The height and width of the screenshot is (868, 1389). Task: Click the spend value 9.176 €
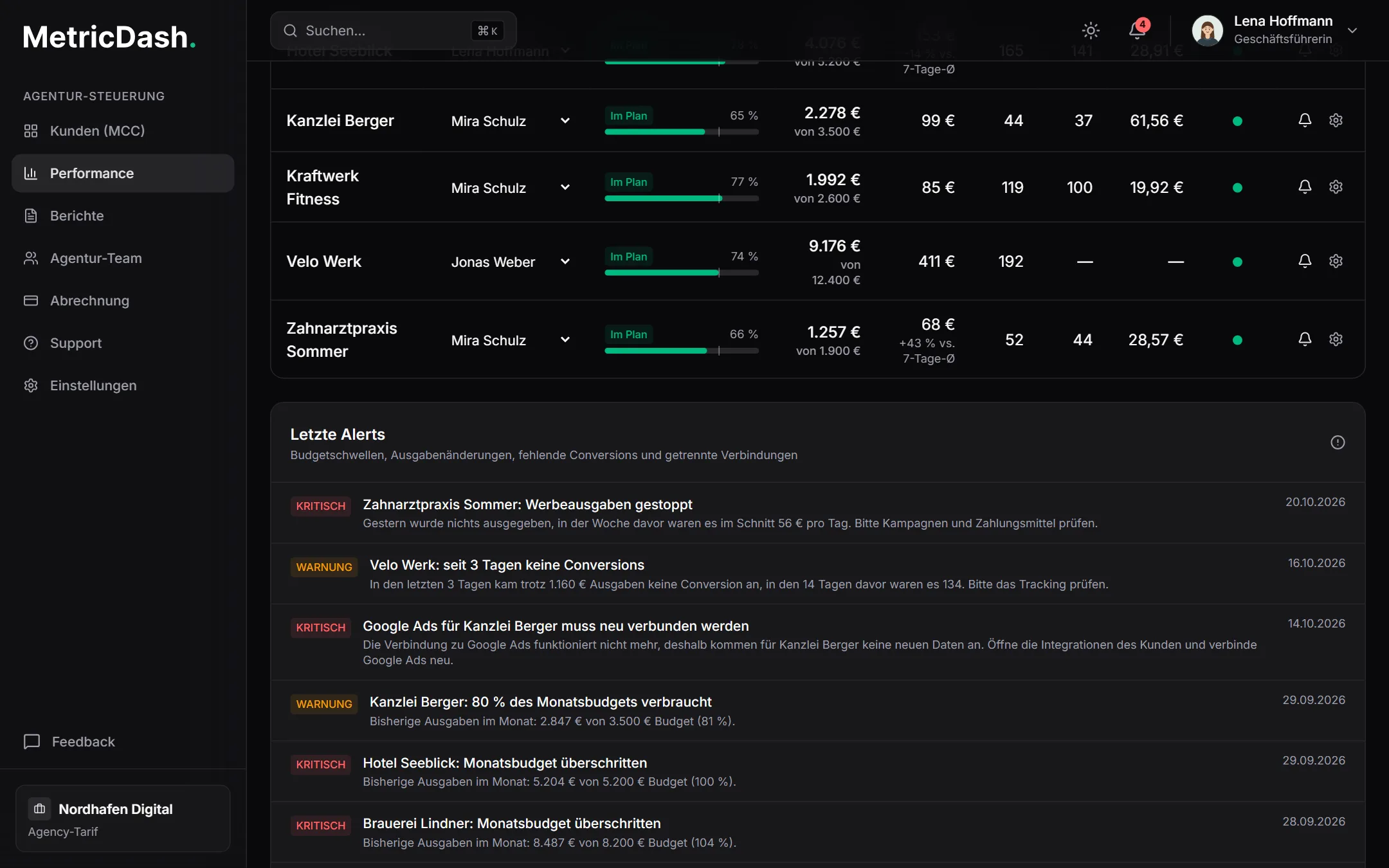coord(834,246)
